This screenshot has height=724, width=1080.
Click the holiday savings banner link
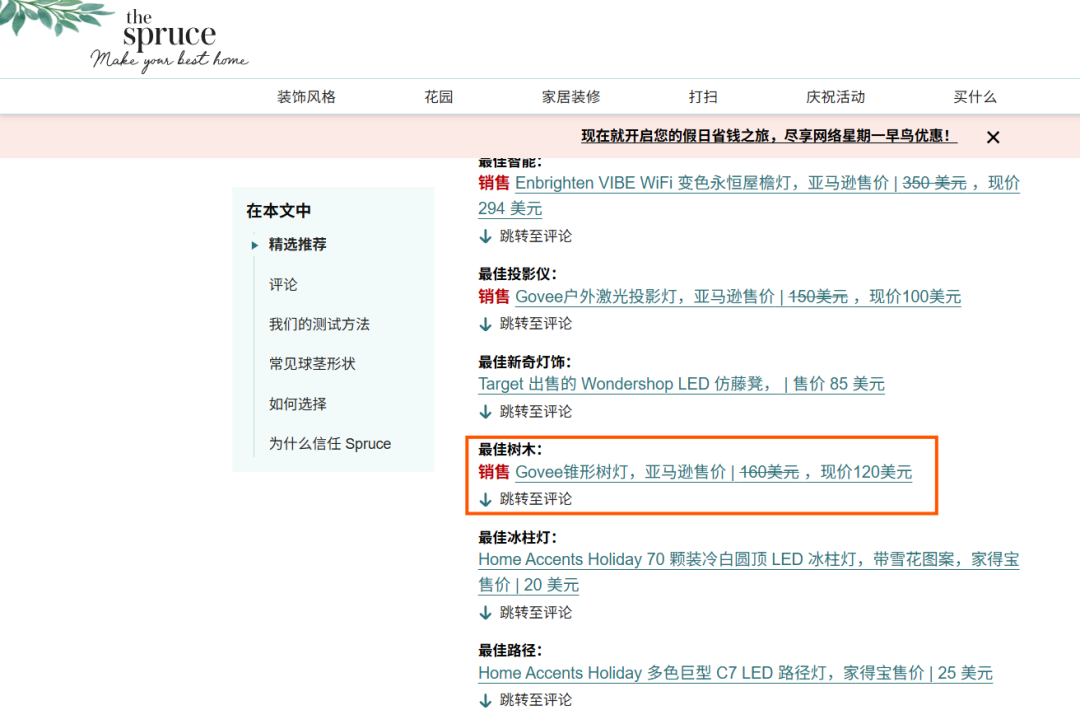click(768, 136)
